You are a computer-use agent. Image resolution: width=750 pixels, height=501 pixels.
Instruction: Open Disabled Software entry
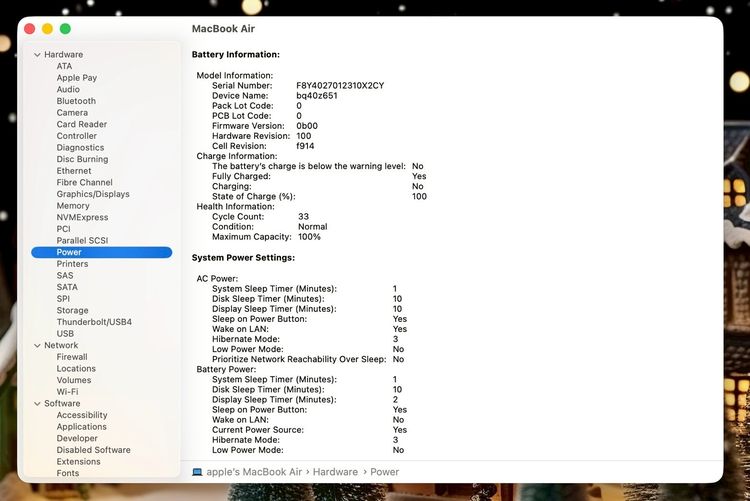[x=93, y=450]
